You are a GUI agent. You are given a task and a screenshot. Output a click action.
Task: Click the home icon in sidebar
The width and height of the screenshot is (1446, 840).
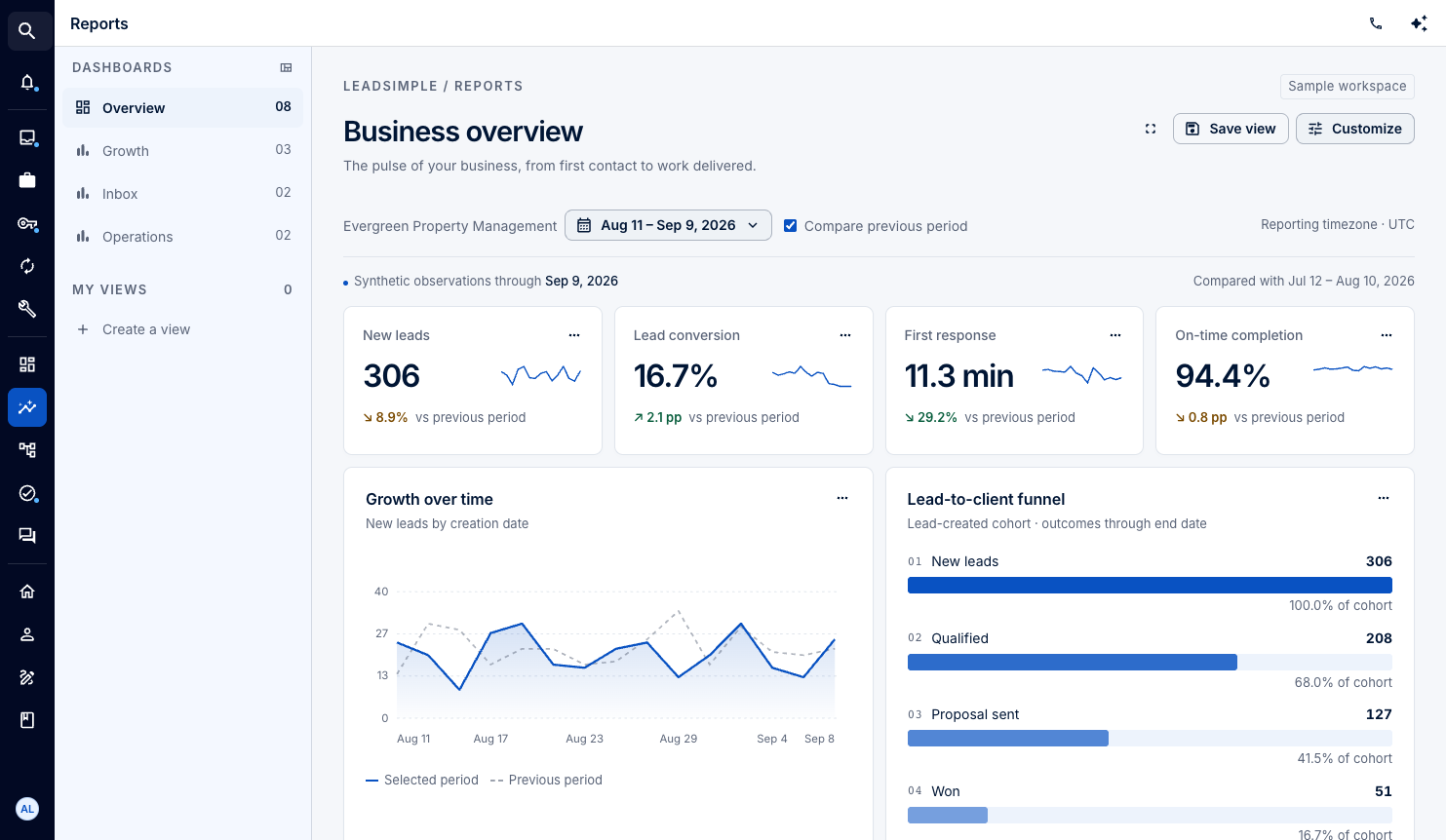click(x=27, y=592)
